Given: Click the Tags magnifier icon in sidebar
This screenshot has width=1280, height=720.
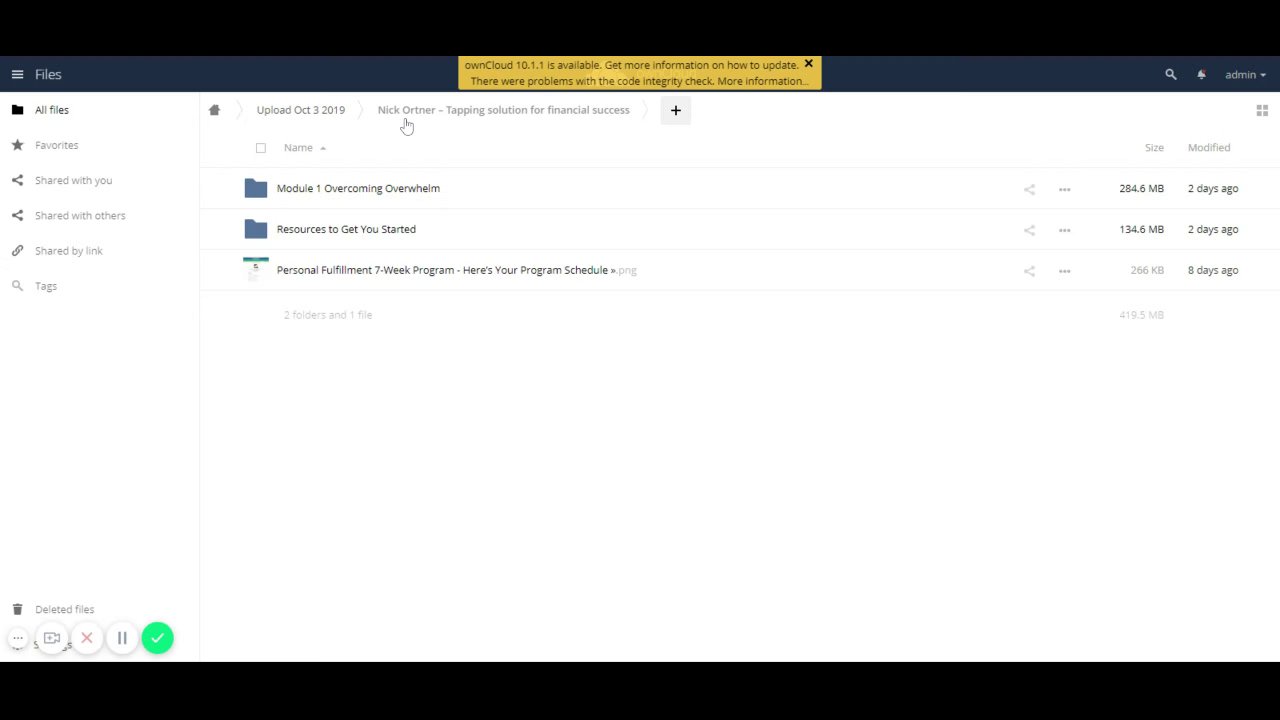Looking at the screenshot, I should coord(17,285).
